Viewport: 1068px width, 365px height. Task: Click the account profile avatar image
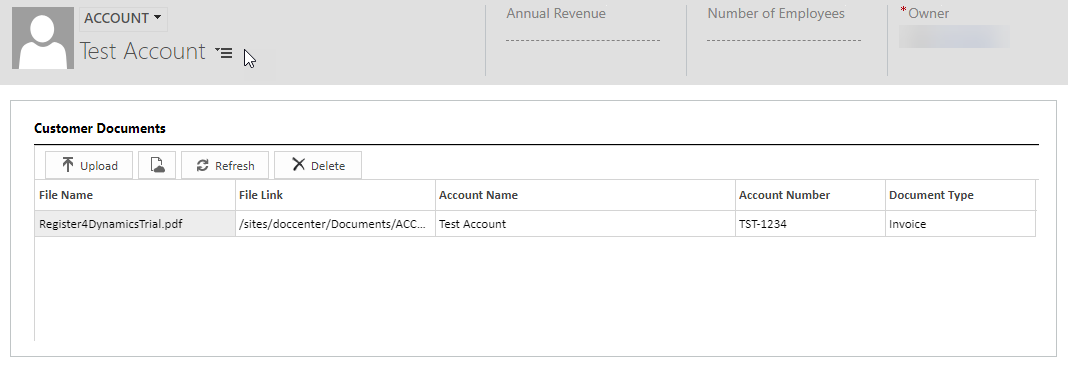tap(43, 38)
